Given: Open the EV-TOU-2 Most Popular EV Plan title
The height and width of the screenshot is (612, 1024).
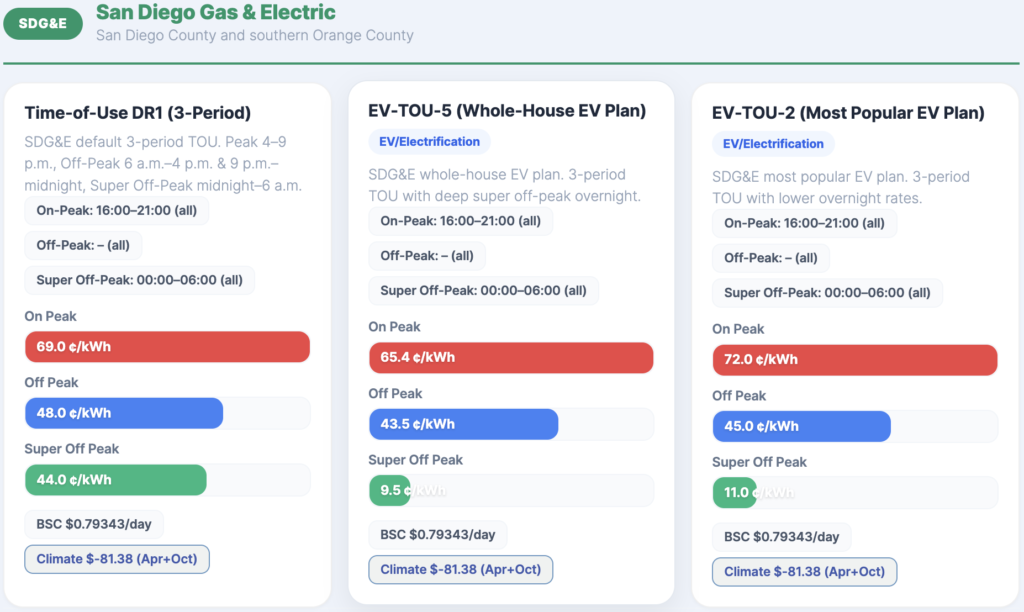Looking at the screenshot, I should [848, 113].
